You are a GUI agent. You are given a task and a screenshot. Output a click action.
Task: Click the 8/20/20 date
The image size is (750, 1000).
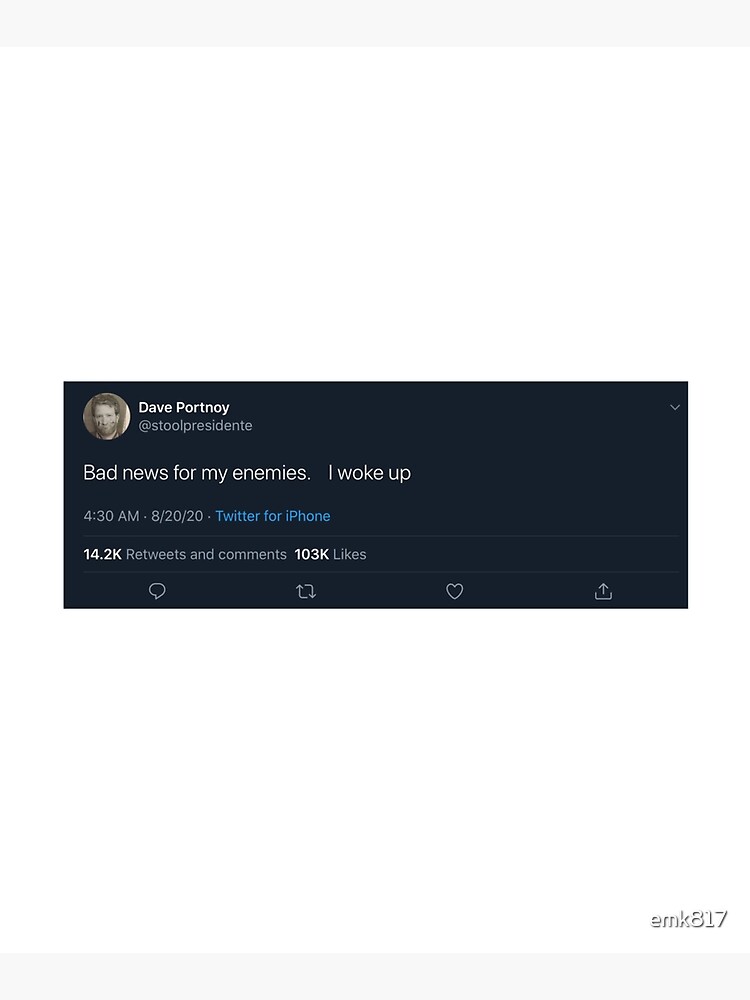(x=177, y=516)
